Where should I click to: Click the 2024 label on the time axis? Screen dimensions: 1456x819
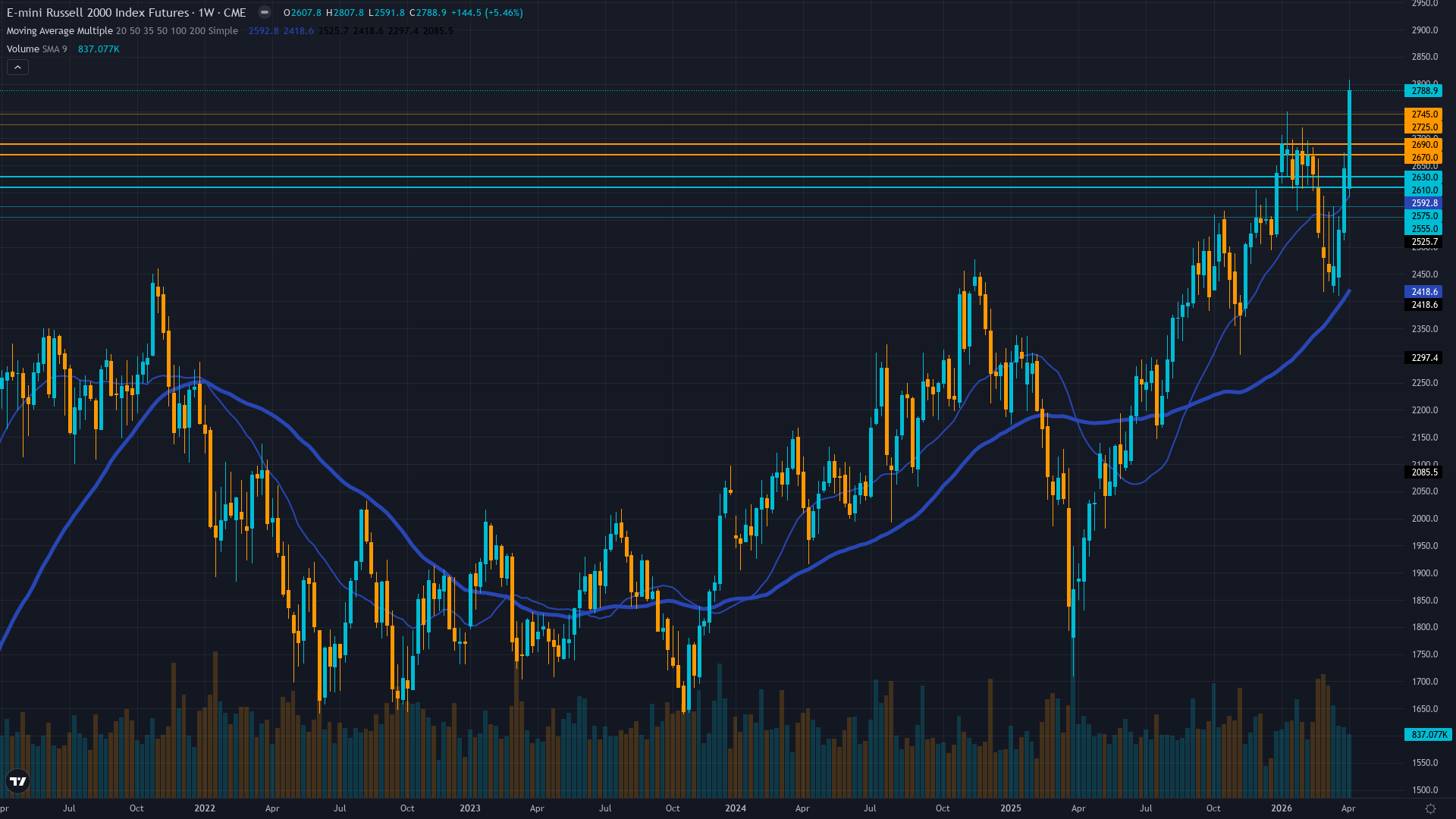pyautogui.click(x=736, y=808)
